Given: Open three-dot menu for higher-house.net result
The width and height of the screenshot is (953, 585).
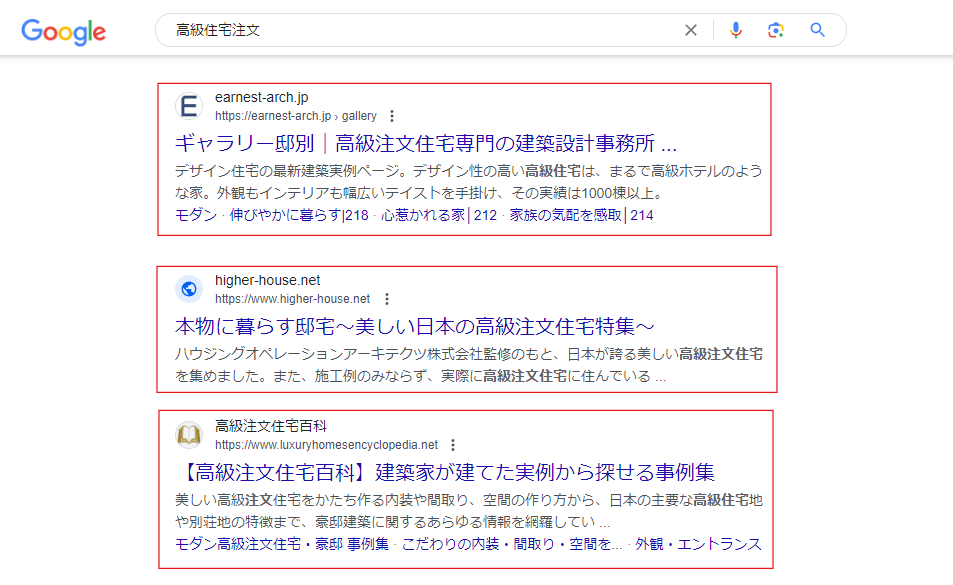Looking at the screenshot, I should [x=387, y=299].
